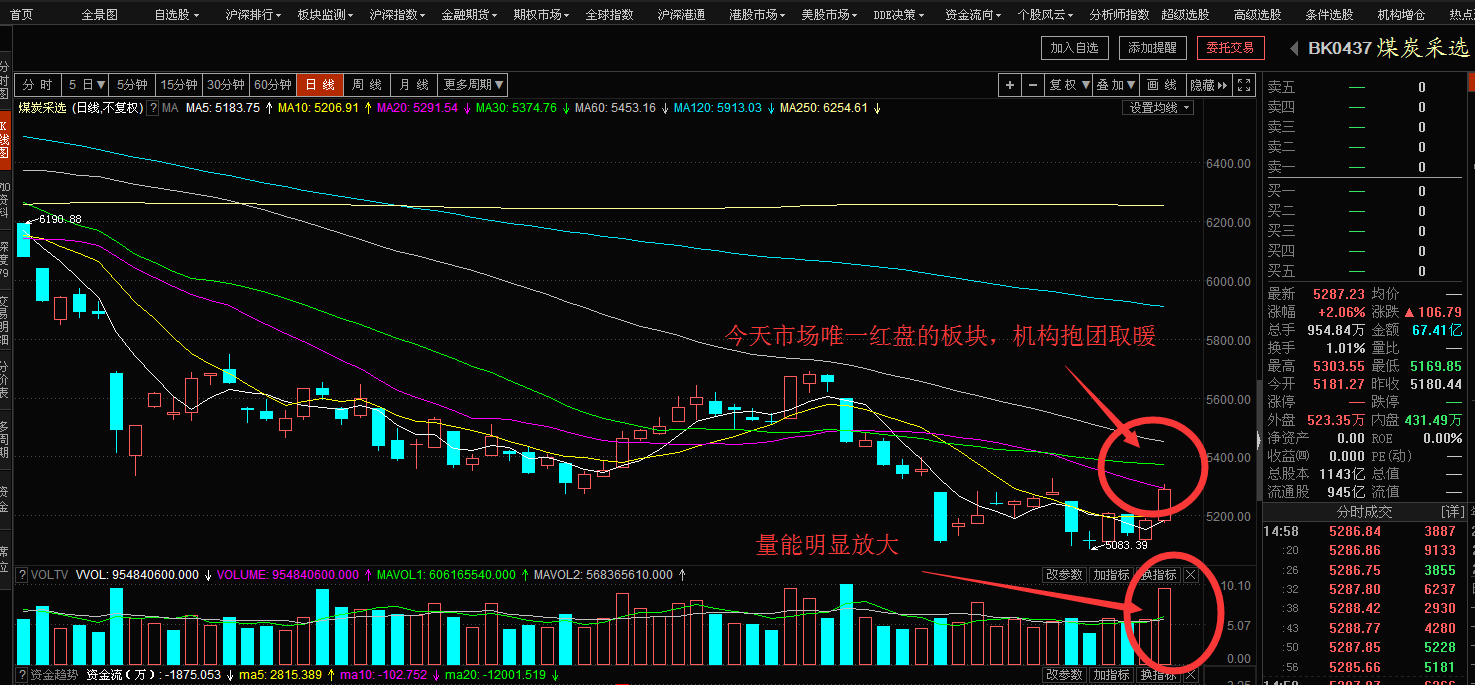The image size is (1475, 685).
Task: Open the 超级选股 menu item
Action: point(1185,15)
